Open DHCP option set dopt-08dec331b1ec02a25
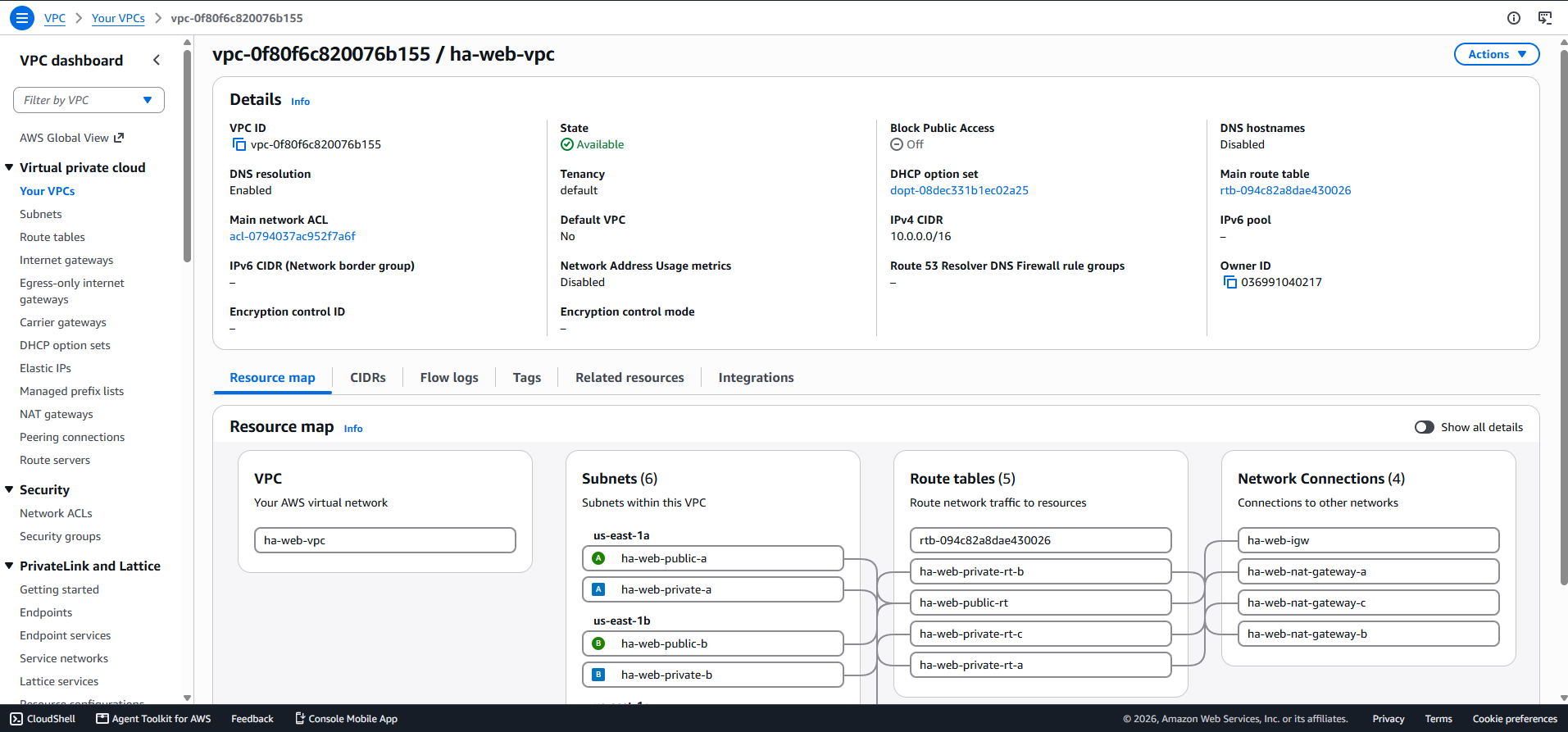The image size is (1568, 732). coord(959,190)
